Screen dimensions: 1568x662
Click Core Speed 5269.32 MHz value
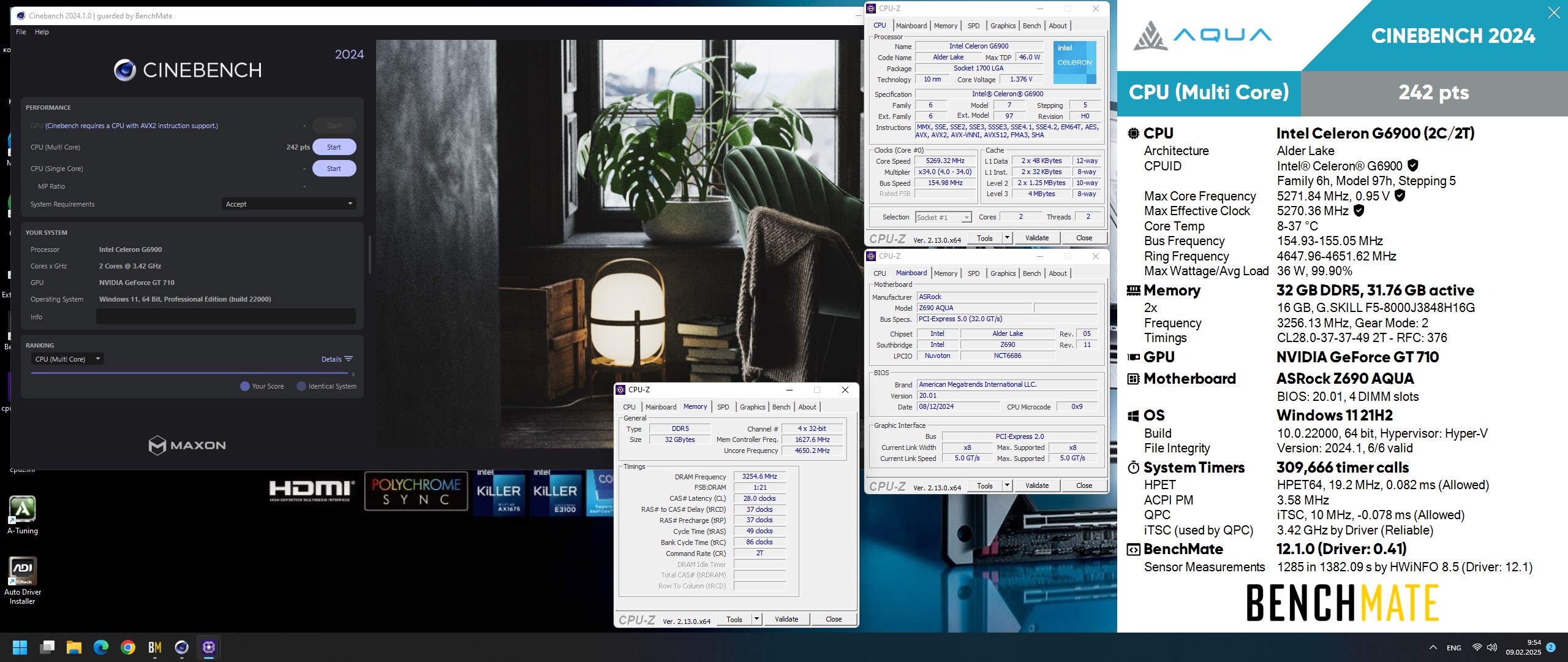pos(945,161)
